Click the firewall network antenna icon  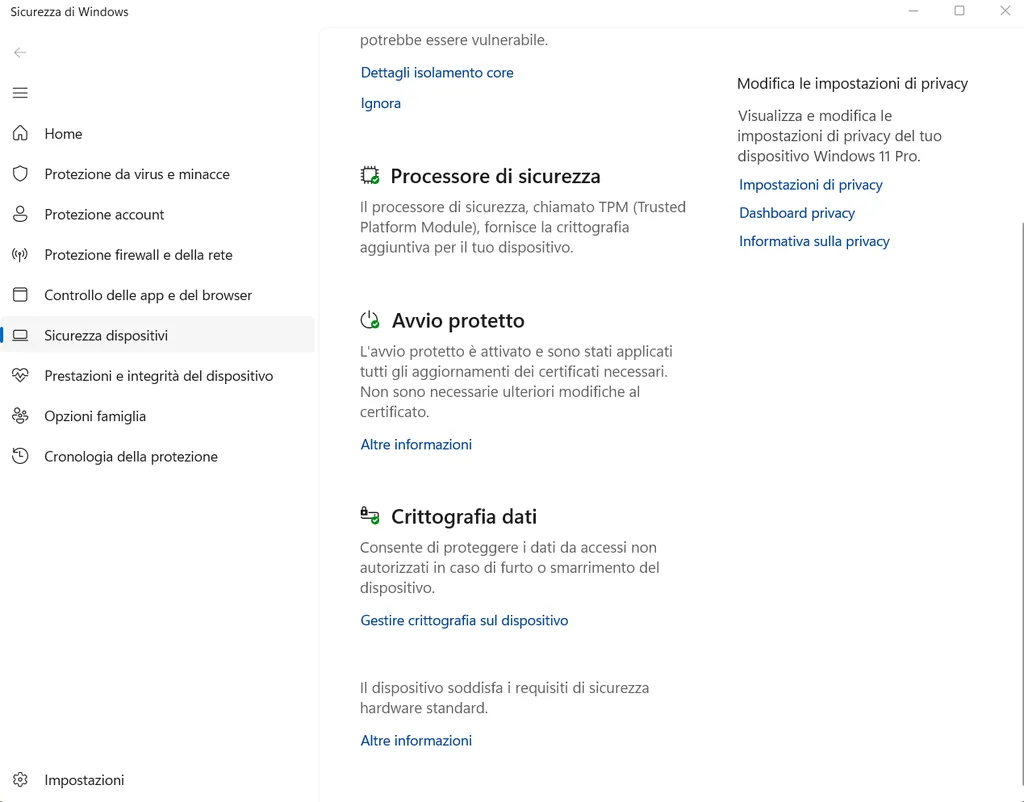(x=20, y=255)
